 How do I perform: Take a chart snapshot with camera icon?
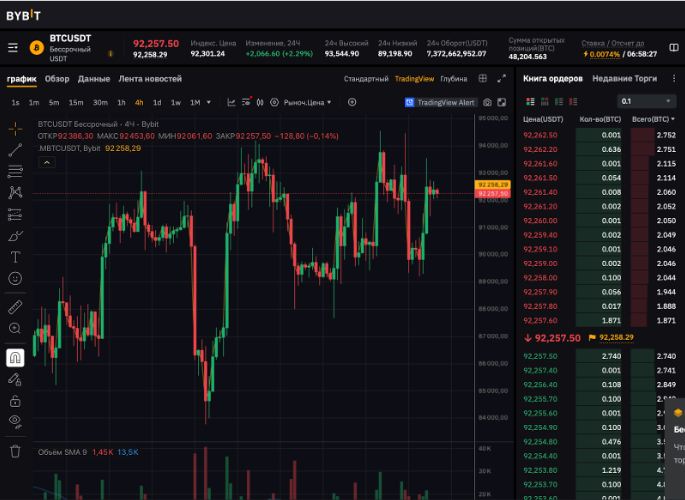click(487, 102)
